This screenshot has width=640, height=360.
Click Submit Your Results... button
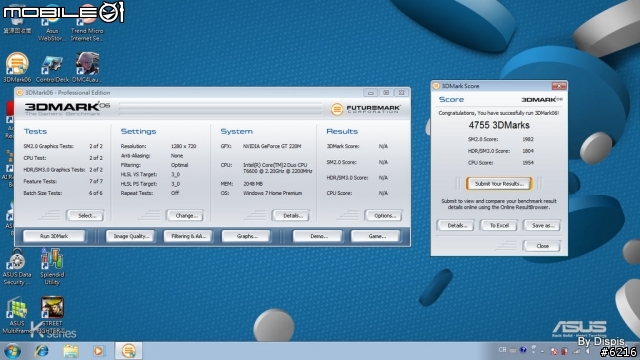(x=499, y=184)
